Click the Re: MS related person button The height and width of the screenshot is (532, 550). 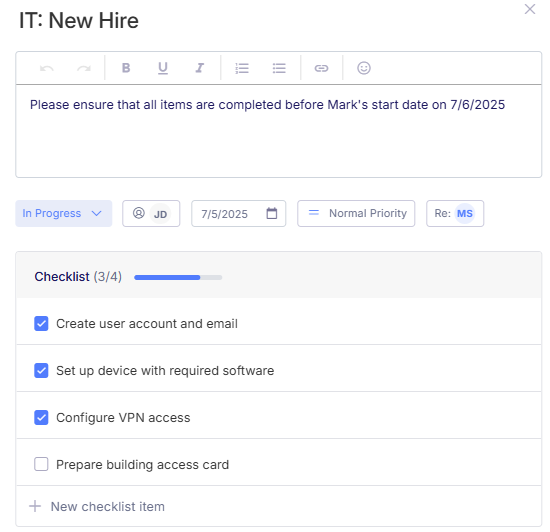click(455, 213)
